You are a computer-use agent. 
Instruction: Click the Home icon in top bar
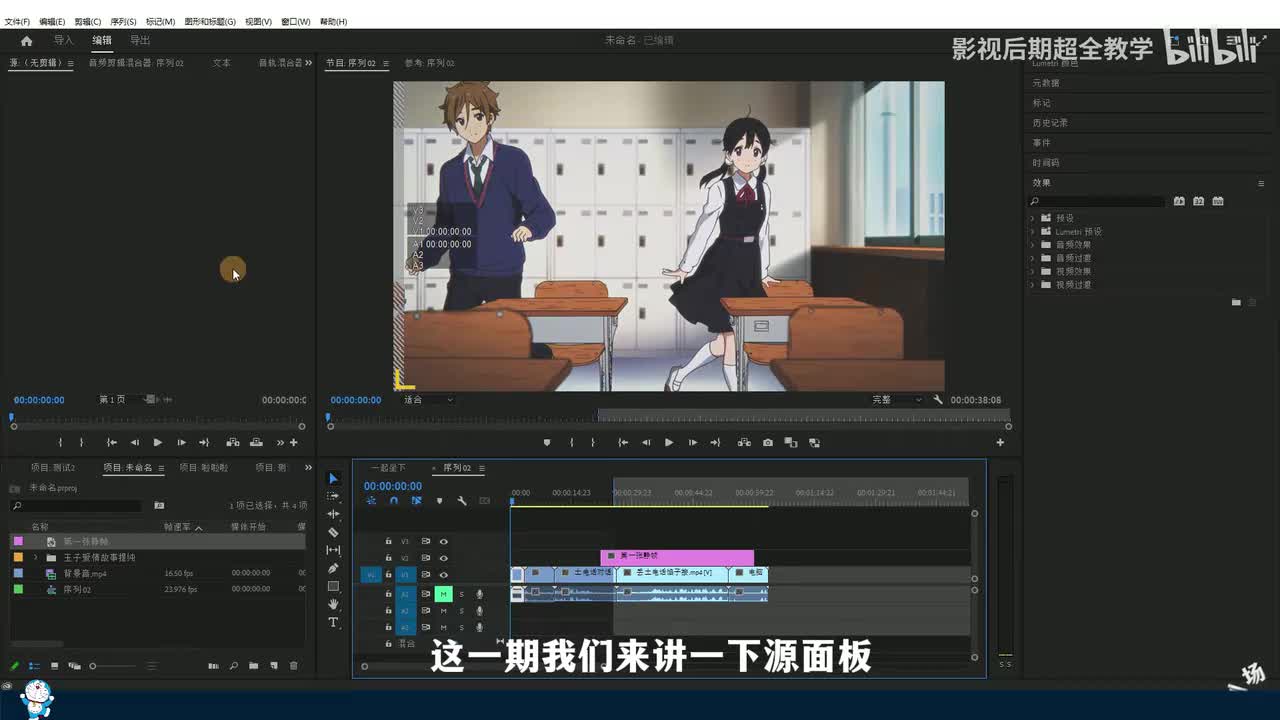[x=26, y=41]
